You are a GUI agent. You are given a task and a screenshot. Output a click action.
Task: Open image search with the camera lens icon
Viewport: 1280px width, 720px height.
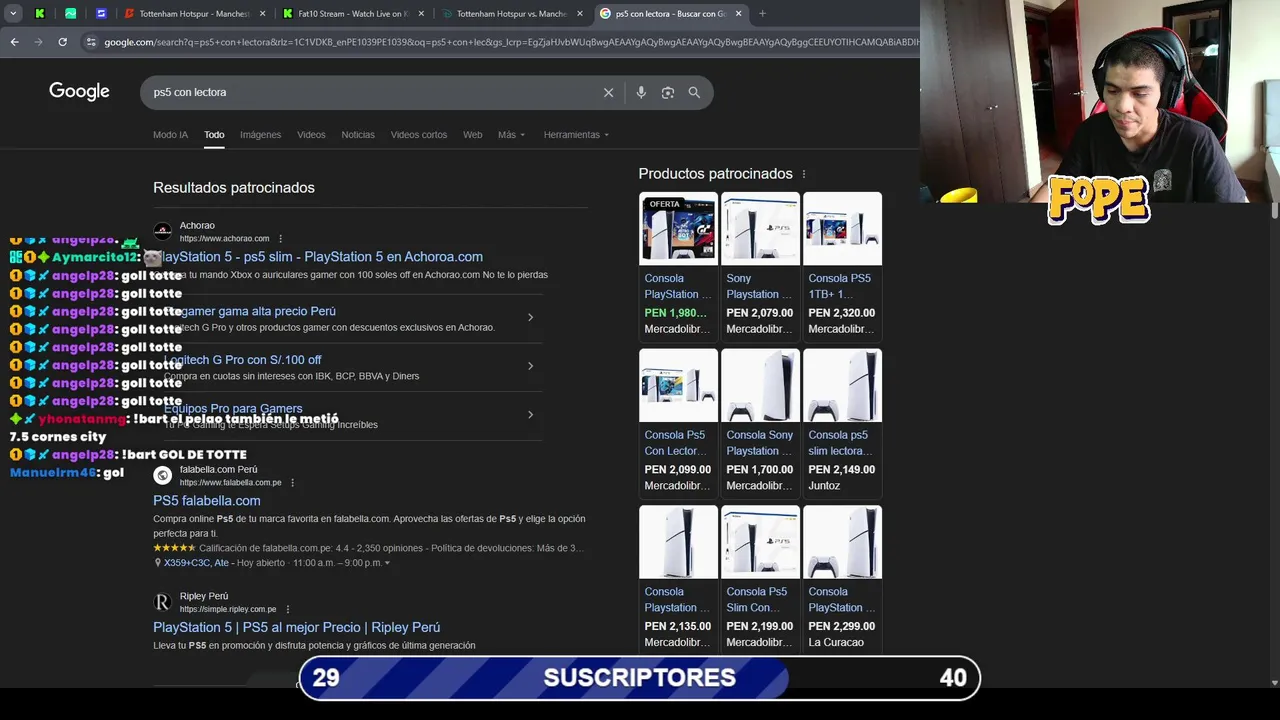(667, 92)
